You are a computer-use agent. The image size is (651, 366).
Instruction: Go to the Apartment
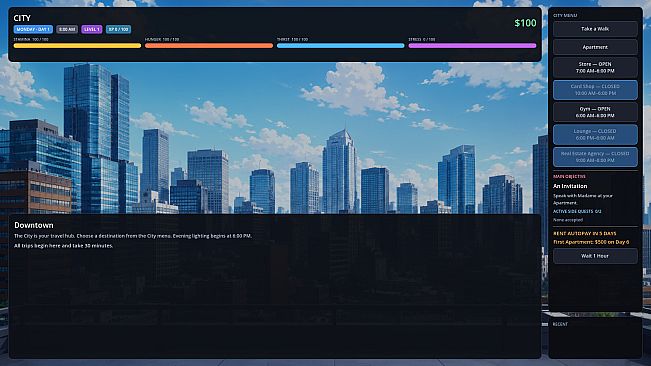(595, 47)
